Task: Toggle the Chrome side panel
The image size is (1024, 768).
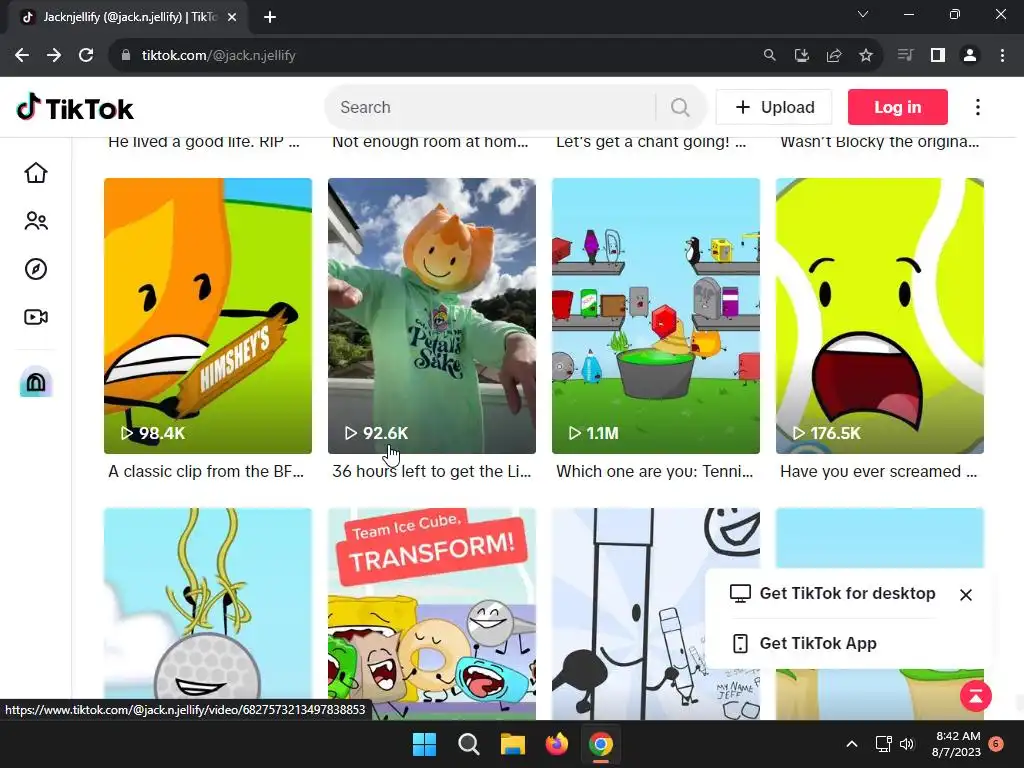Action: (x=938, y=56)
